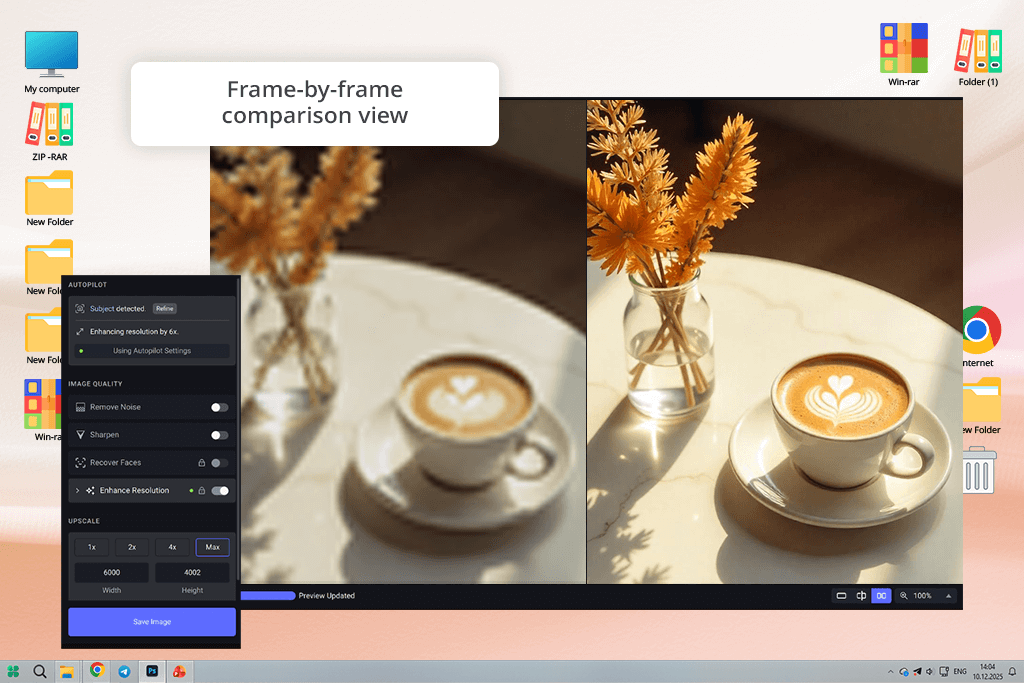
Task: Select the top New Folder desktop icon
Action: (50, 199)
